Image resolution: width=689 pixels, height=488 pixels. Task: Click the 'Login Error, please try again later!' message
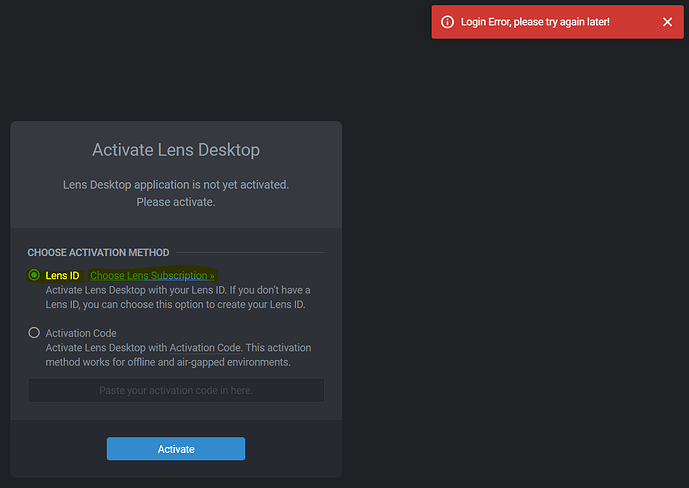pyautogui.click(x=535, y=22)
